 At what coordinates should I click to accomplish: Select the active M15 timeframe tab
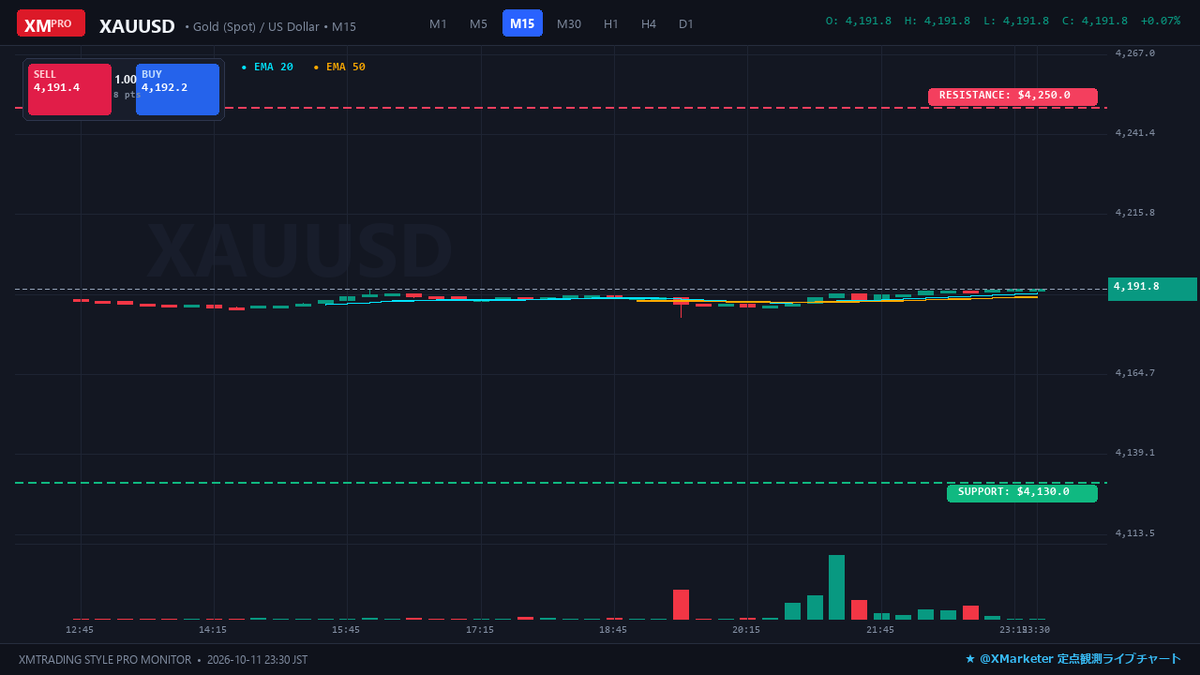point(522,23)
